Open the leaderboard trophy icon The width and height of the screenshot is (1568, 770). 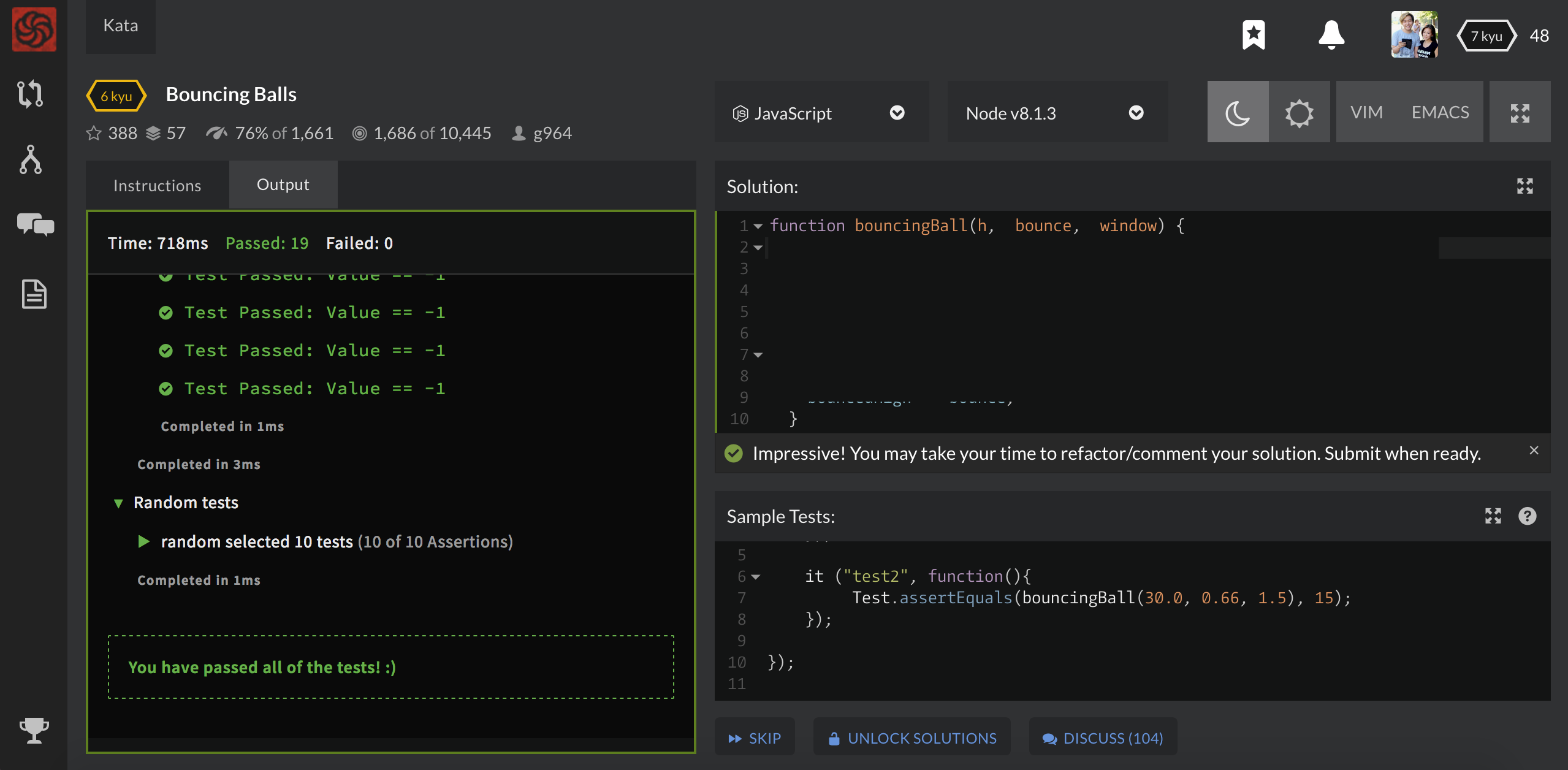tap(34, 730)
